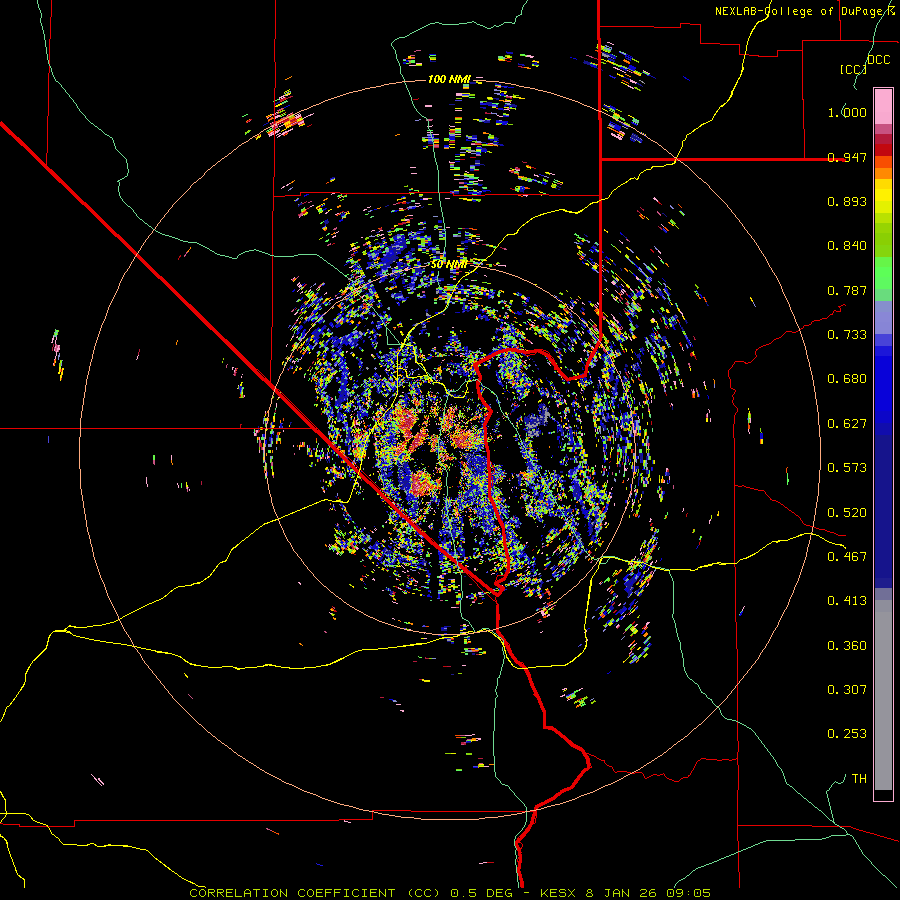Select the 0.307 scale value
The width and height of the screenshot is (900, 900).
coord(847,690)
